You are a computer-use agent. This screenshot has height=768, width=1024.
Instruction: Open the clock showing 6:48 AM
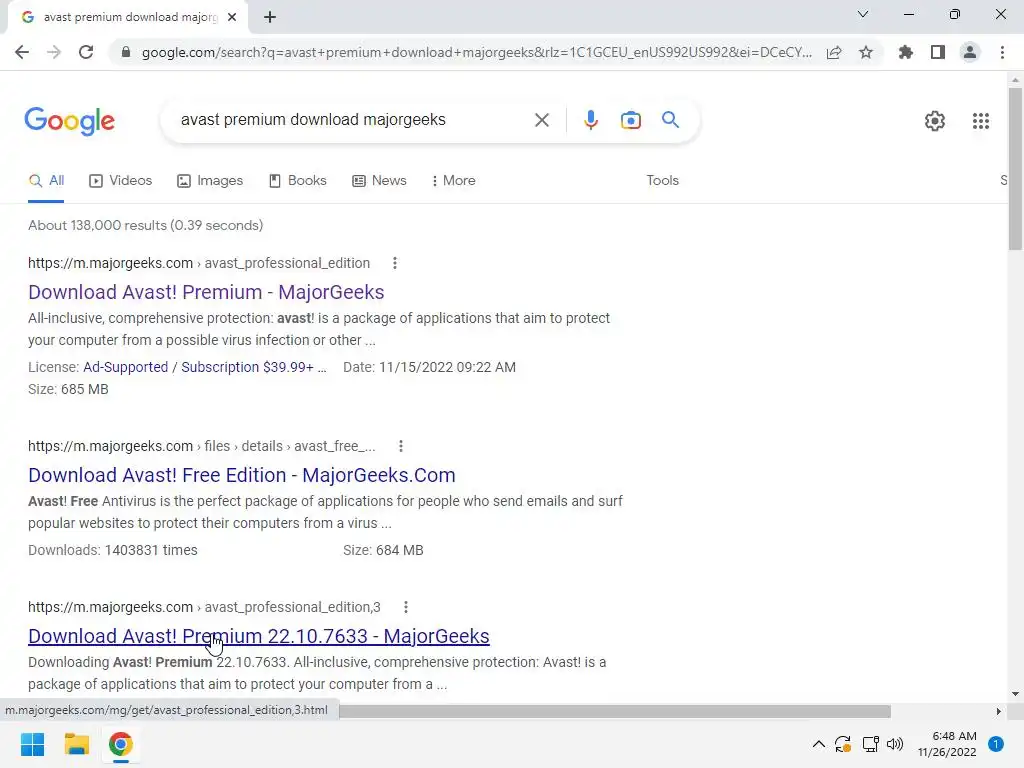947,744
